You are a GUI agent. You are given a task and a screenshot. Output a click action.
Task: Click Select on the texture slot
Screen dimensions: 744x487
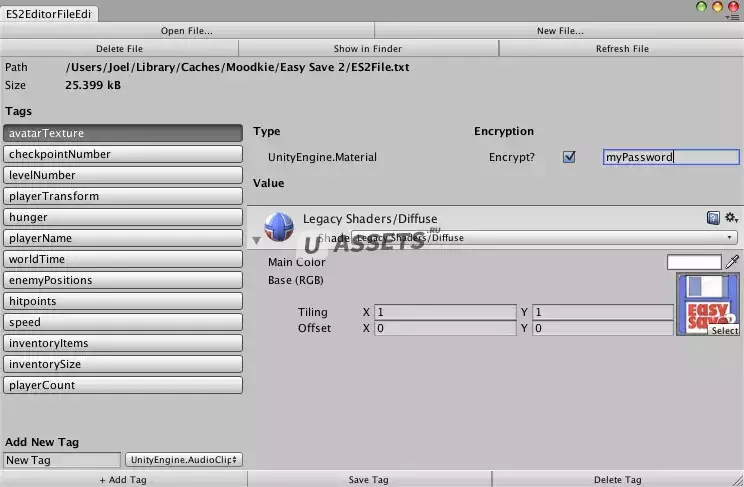coord(724,330)
